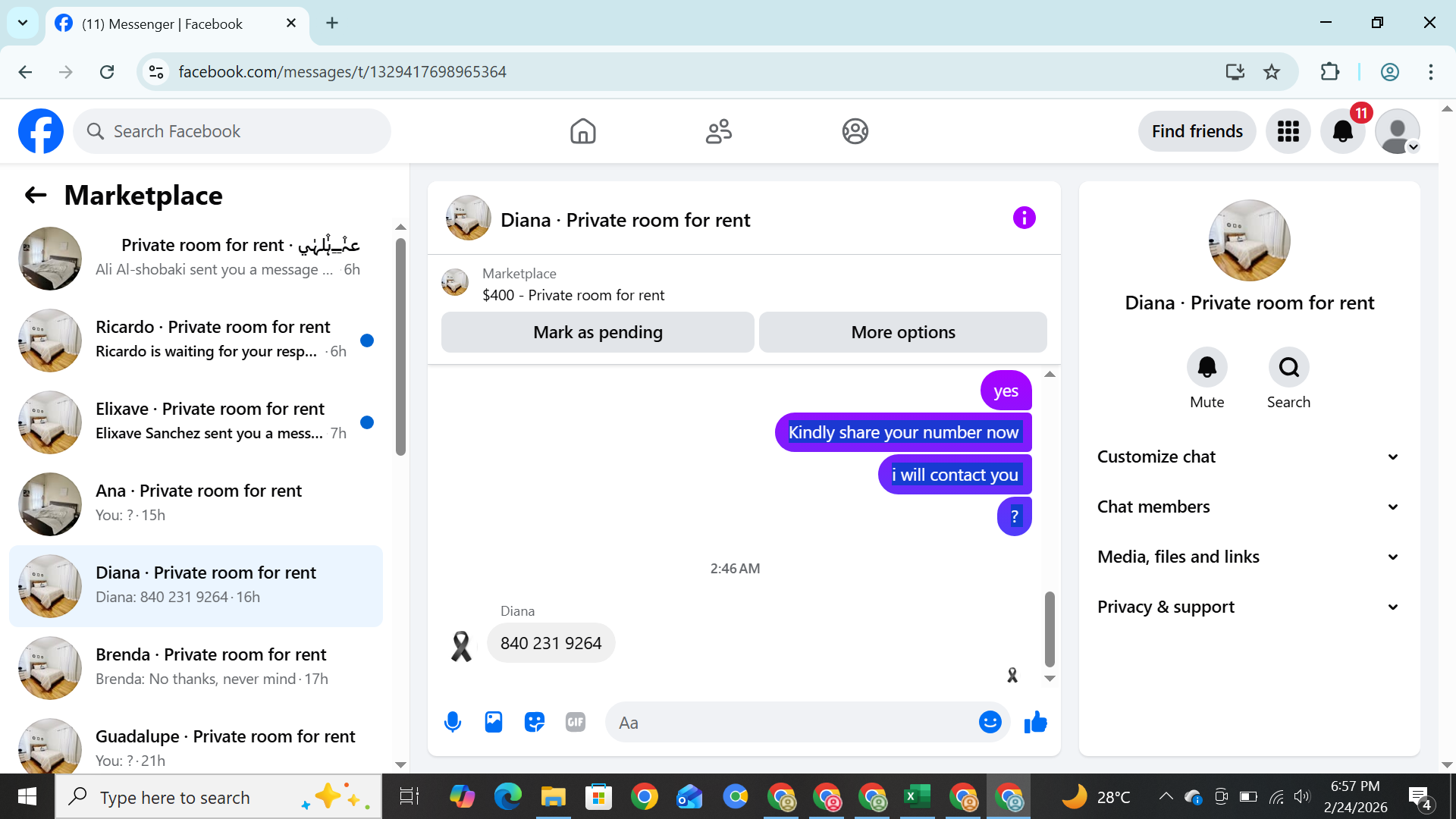Go to the Facebook Home tab
Viewport: 1456px width, 819px height.
click(x=582, y=131)
